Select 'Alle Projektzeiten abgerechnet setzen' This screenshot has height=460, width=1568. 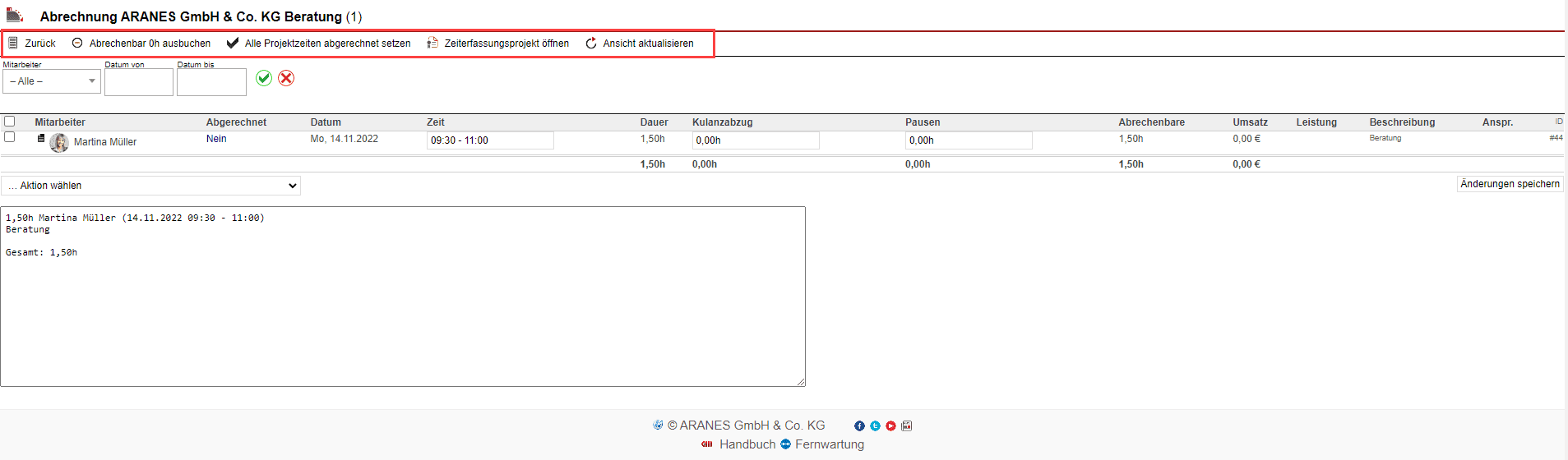319,44
